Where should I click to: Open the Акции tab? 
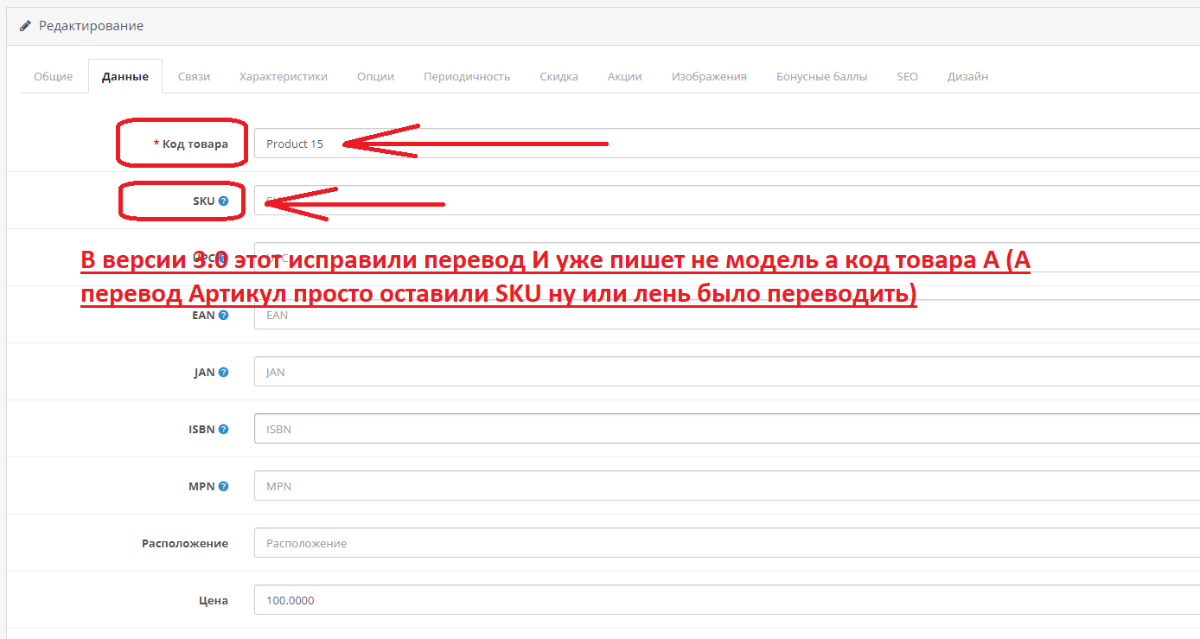[x=625, y=76]
